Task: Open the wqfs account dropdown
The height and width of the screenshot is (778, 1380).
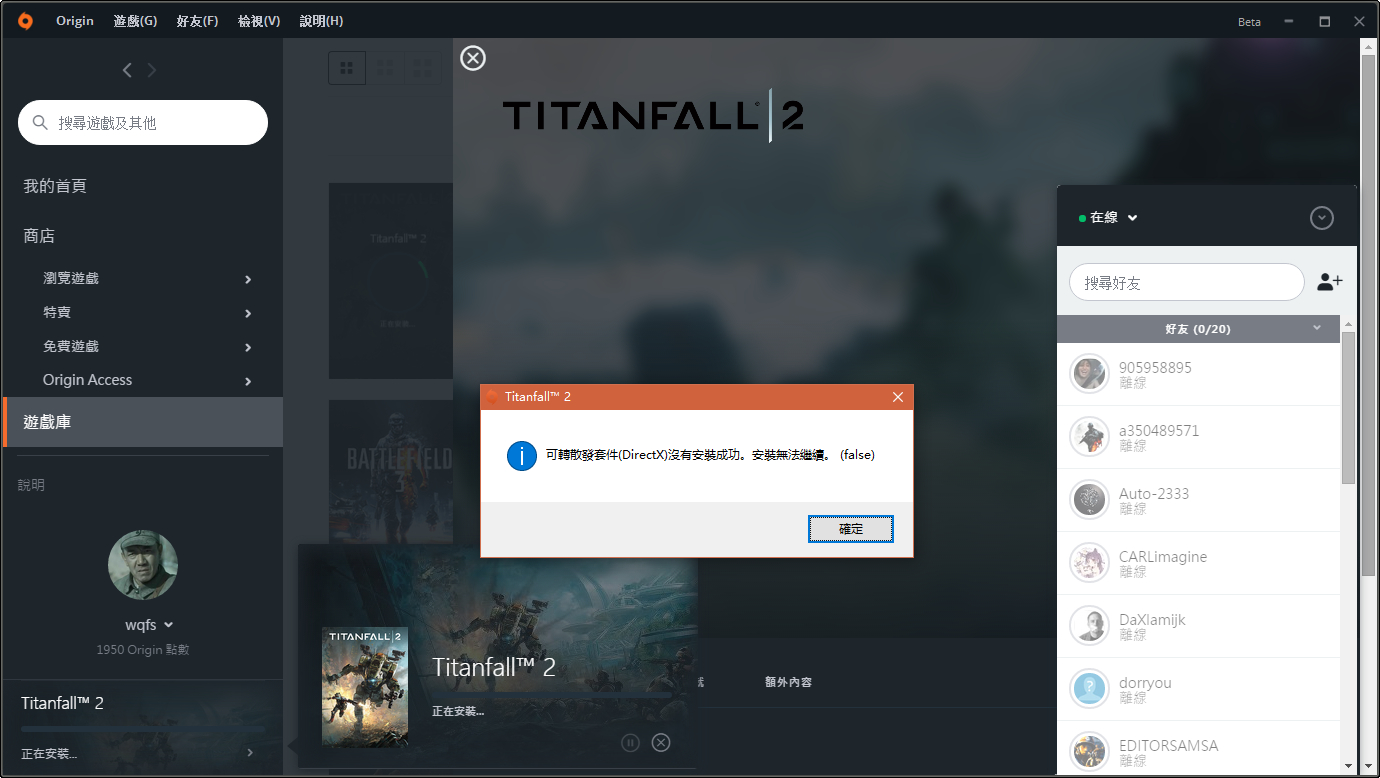Action: coord(168,625)
